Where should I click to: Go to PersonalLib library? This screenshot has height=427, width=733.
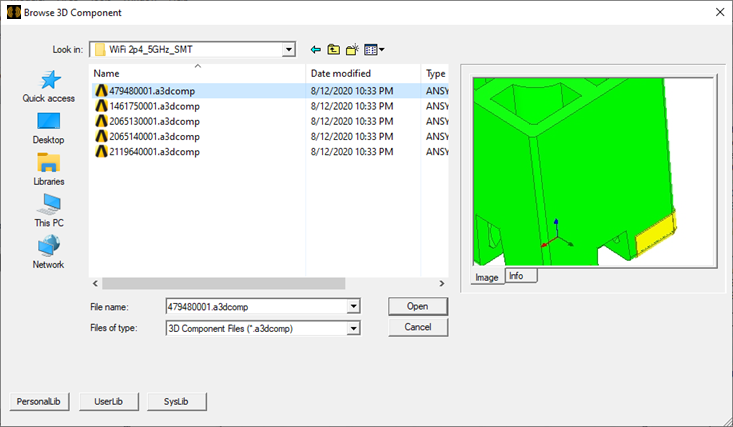coord(39,401)
